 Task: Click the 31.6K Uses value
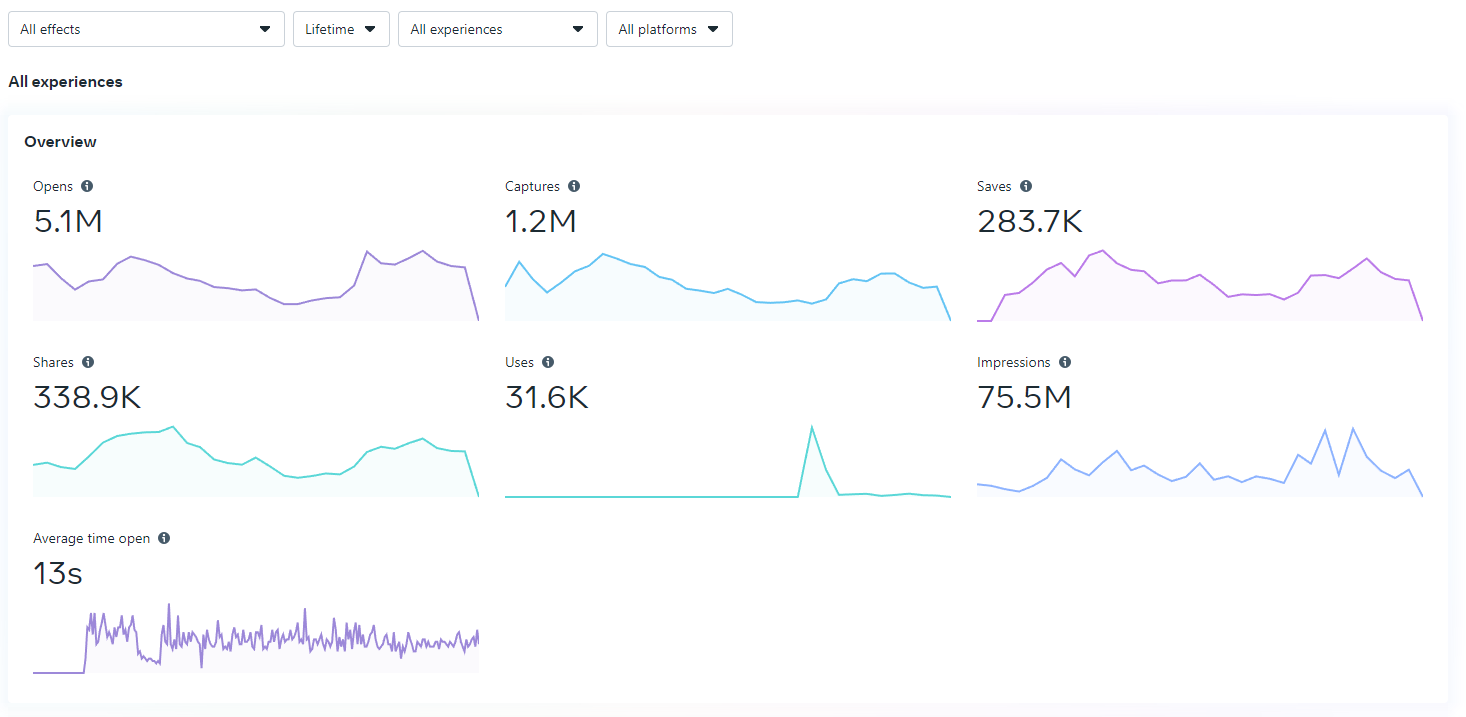pyautogui.click(x=547, y=397)
